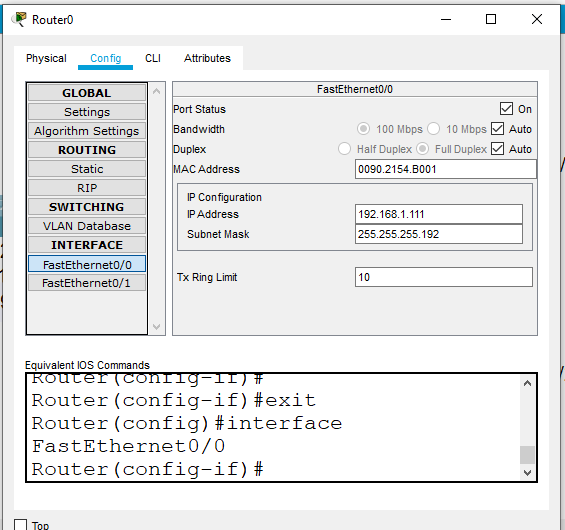565x530 pixels.
Task: Select Half Duplex radio button
Action: pyautogui.click(x=344, y=148)
